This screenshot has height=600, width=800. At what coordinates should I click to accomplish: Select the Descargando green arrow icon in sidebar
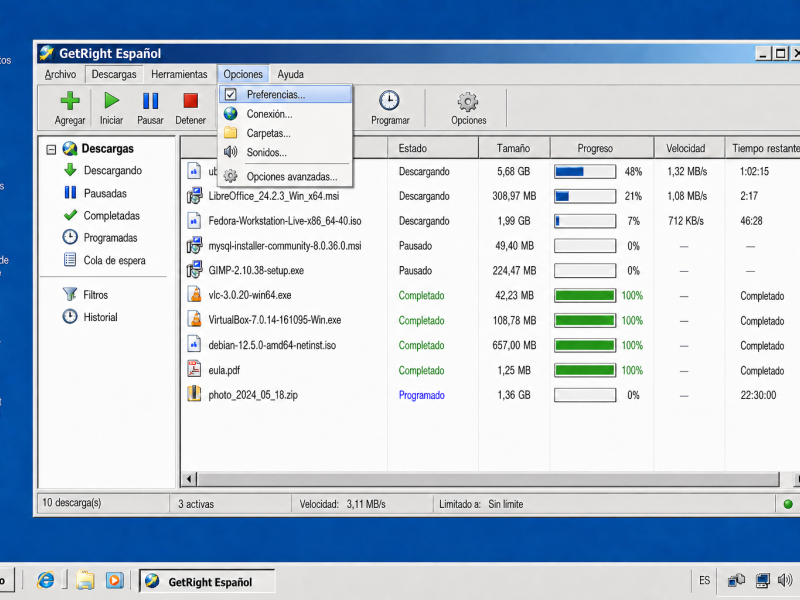pyautogui.click(x=70, y=170)
